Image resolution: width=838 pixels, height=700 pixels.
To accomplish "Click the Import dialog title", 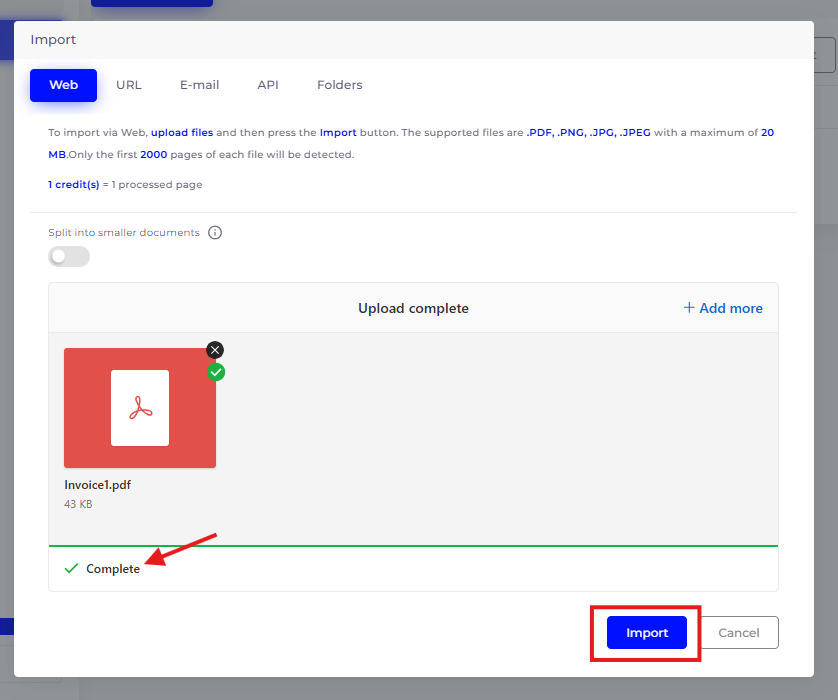I will coord(53,40).
